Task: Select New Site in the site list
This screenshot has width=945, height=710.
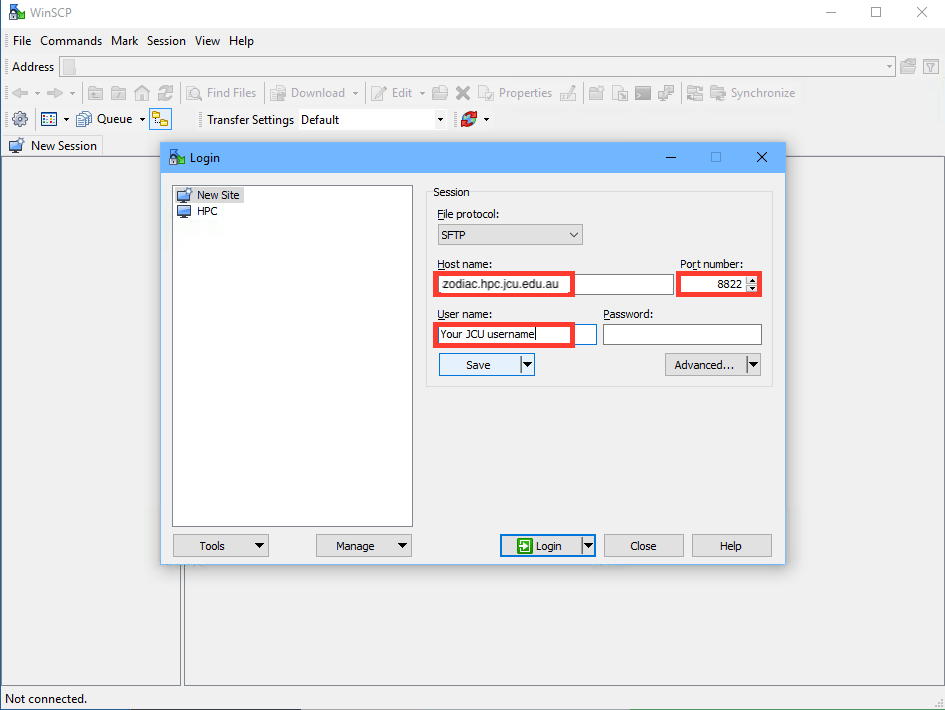Action: [209, 195]
